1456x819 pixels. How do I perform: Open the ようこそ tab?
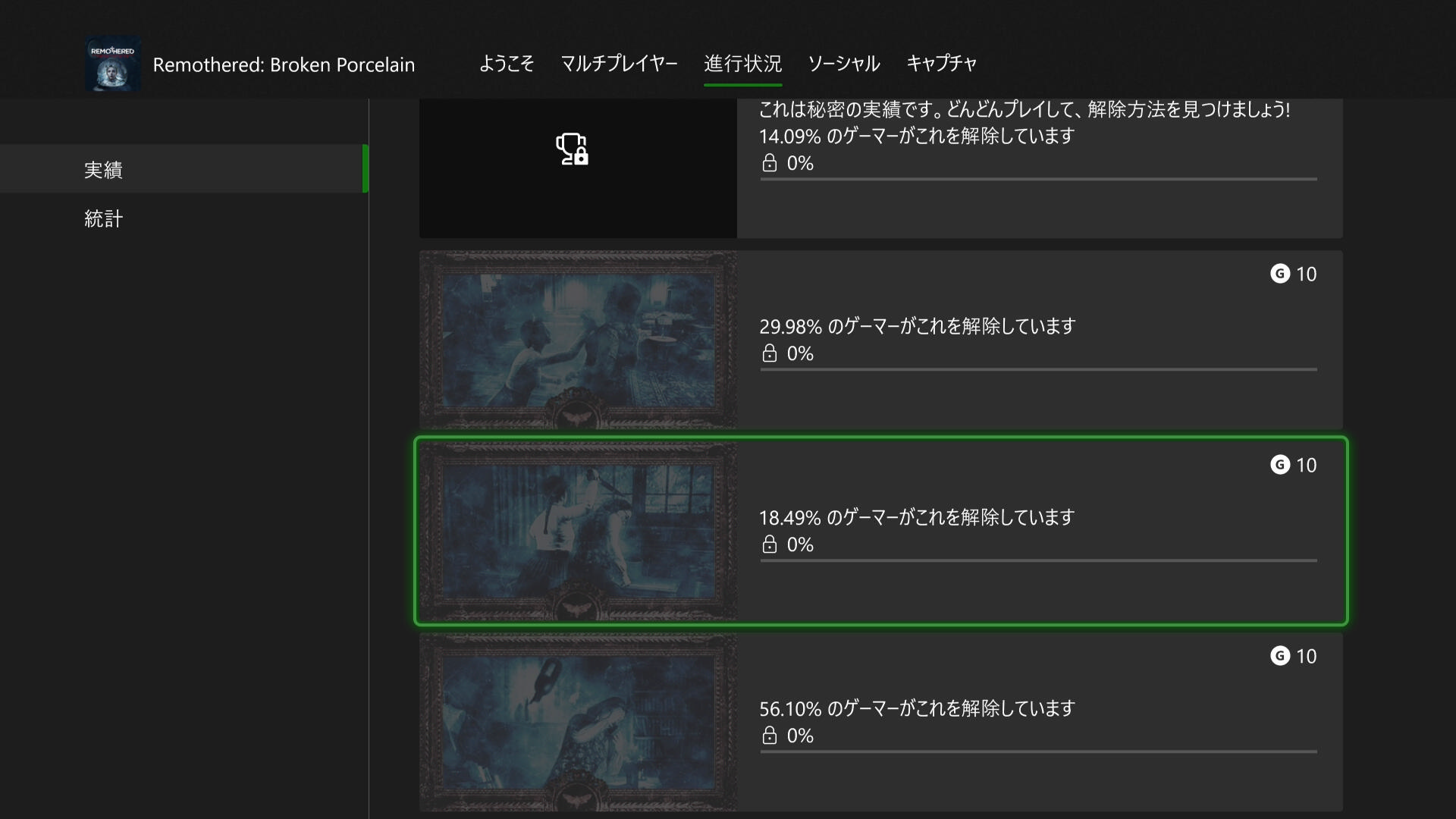[x=506, y=64]
